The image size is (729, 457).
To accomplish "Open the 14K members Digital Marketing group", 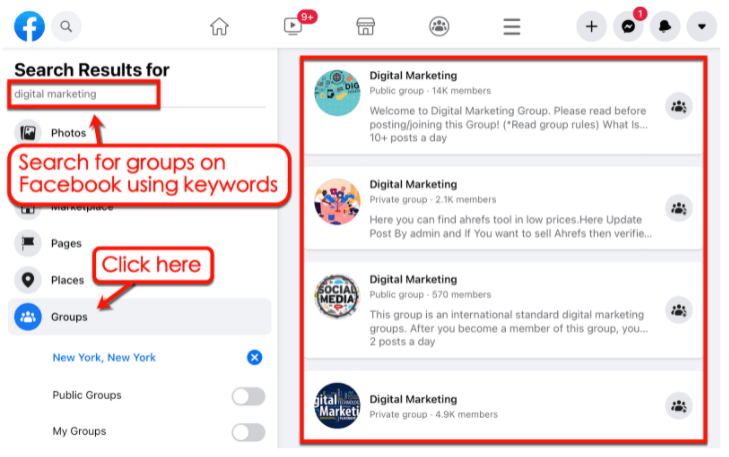I will (413, 76).
